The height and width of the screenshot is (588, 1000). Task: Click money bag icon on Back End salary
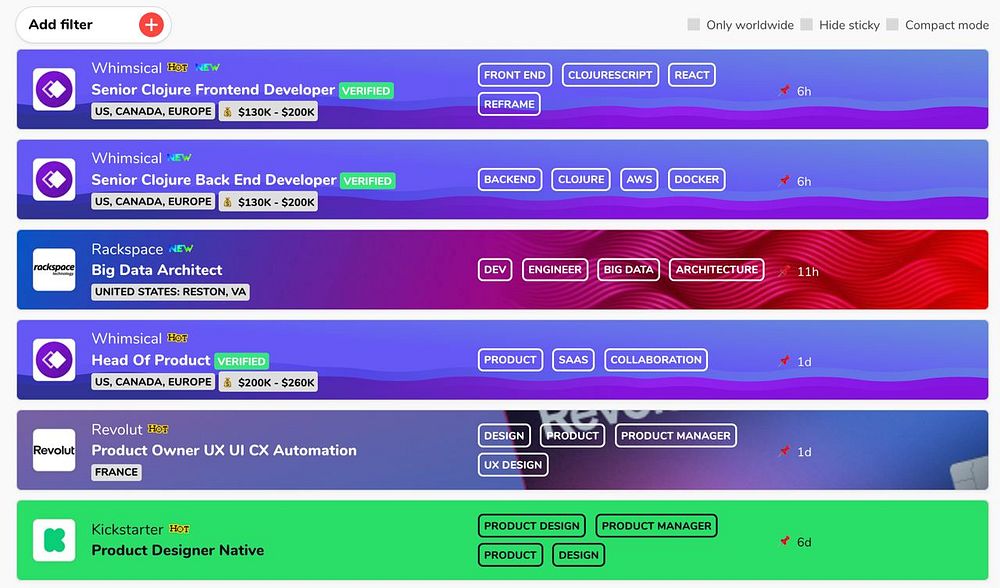pos(228,202)
